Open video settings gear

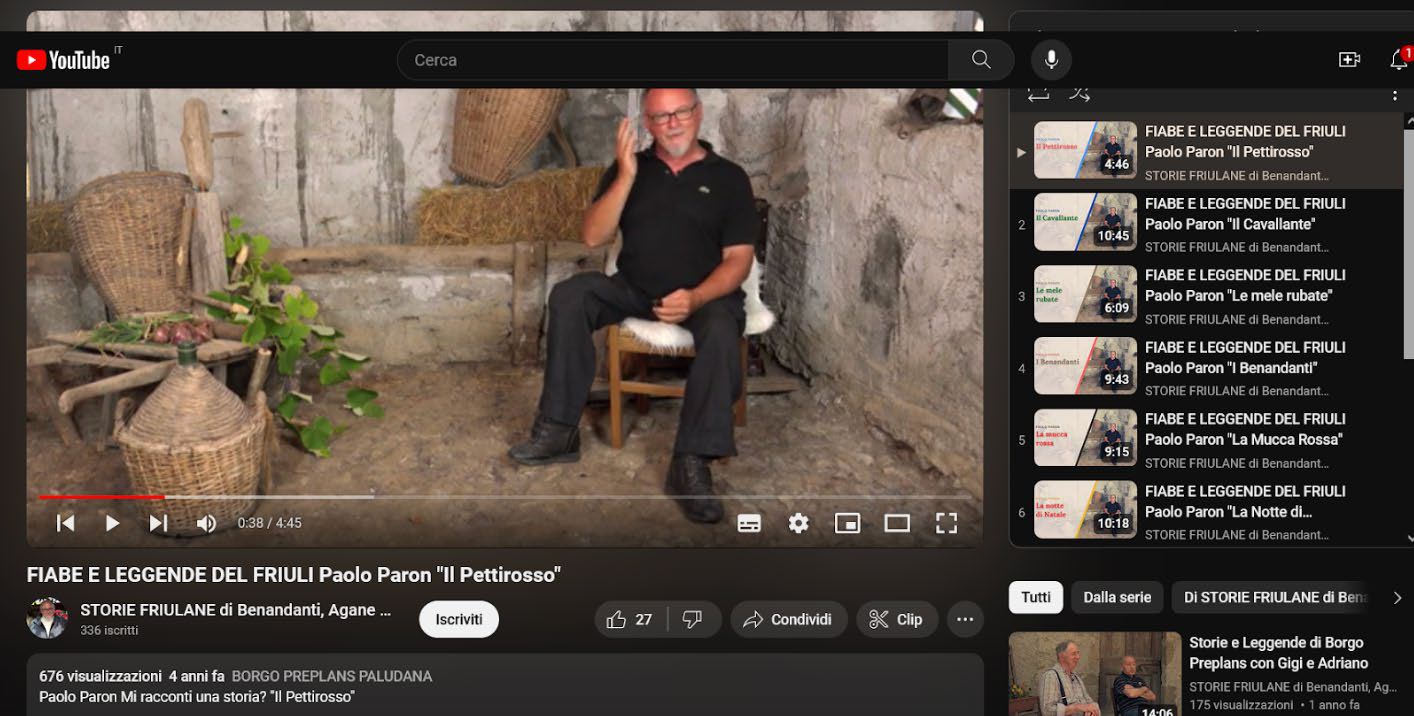[x=798, y=523]
